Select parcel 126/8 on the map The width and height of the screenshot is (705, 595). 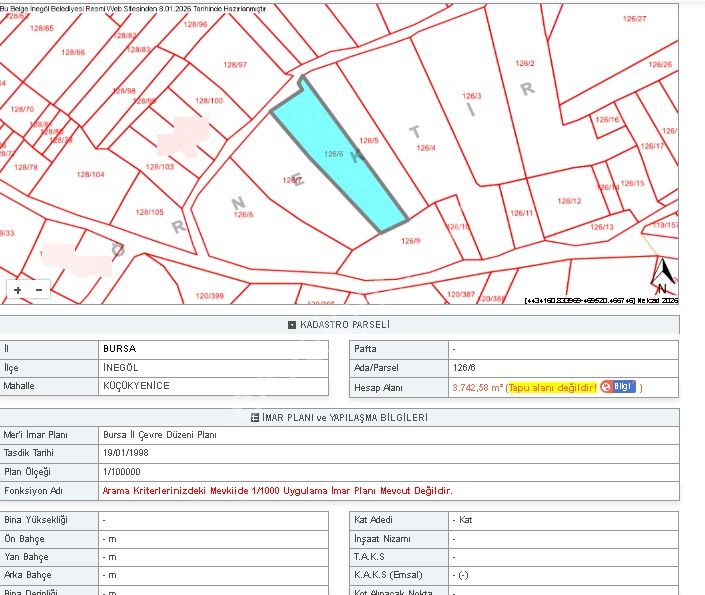click(243, 213)
